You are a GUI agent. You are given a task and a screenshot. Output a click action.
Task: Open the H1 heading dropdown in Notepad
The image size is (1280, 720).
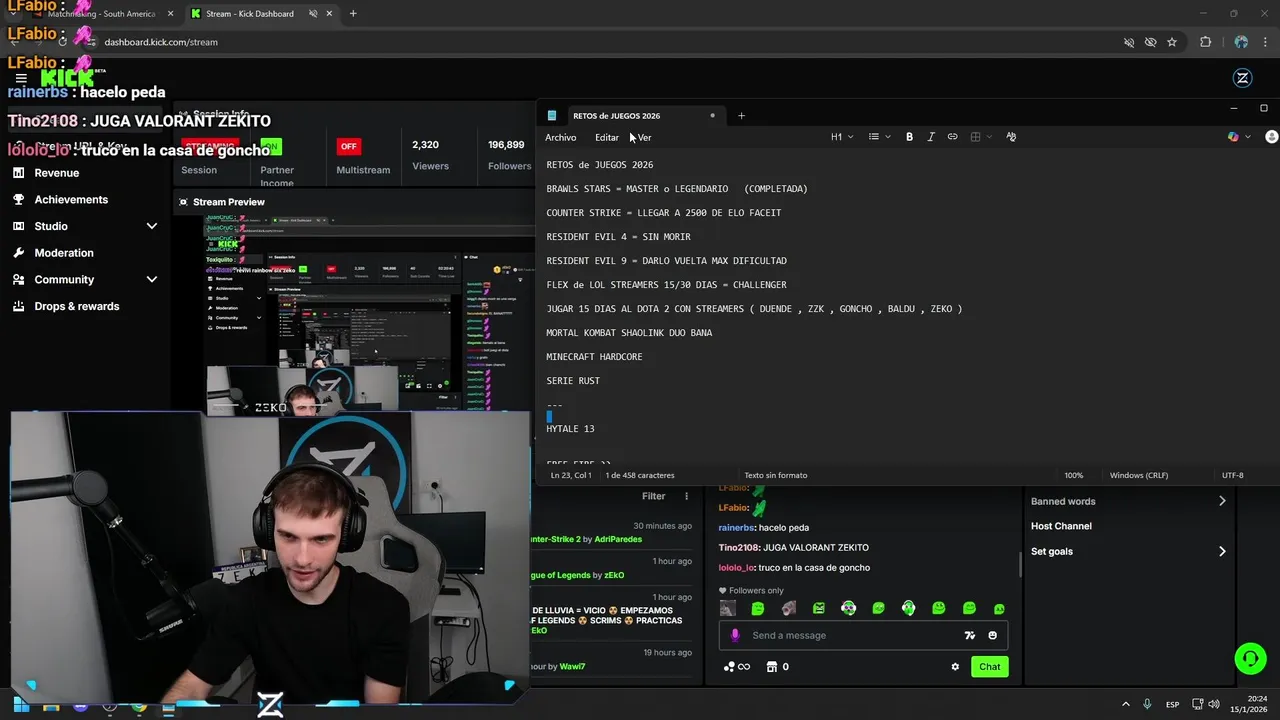(841, 137)
